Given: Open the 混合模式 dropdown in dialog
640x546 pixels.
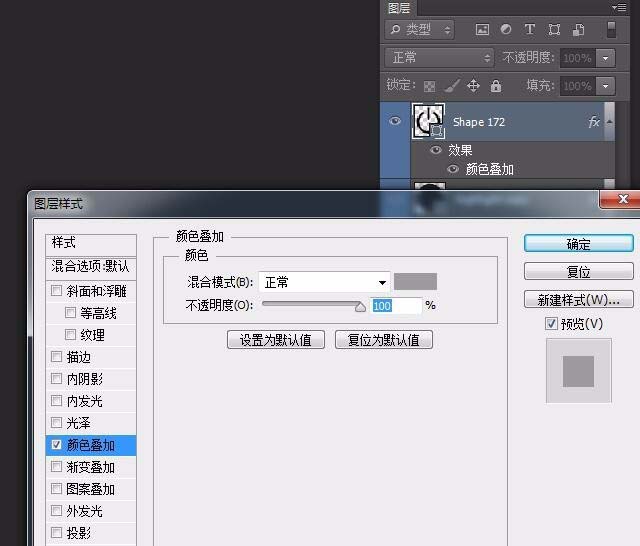Looking at the screenshot, I should point(324,283).
